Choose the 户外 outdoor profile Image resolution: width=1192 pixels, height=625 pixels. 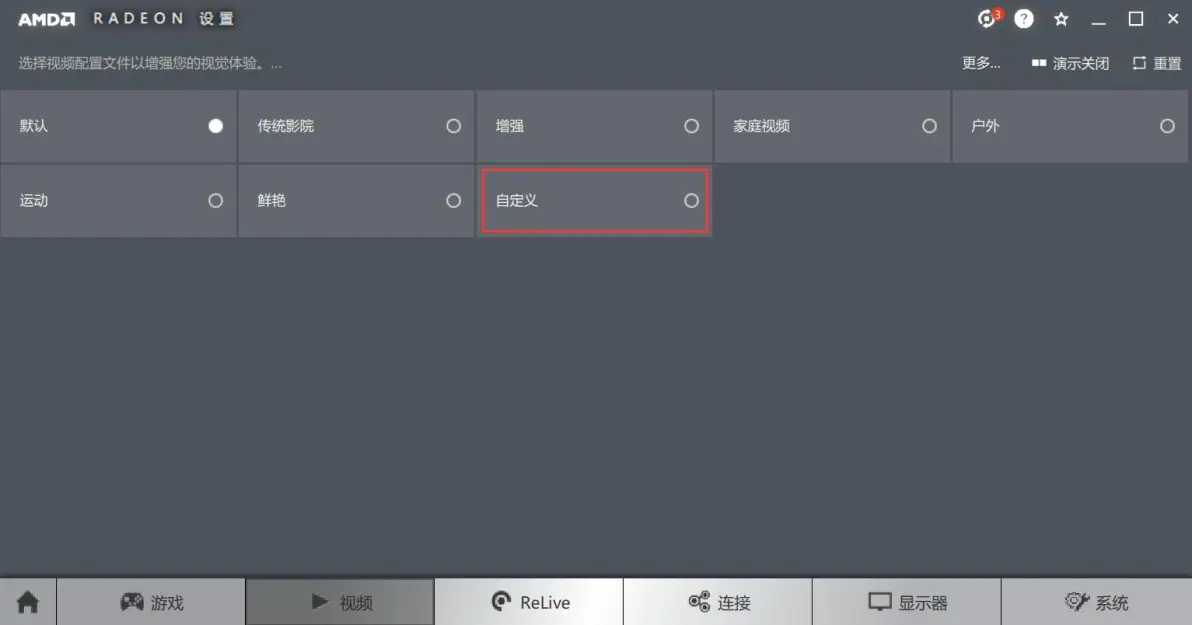click(x=1070, y=126)
